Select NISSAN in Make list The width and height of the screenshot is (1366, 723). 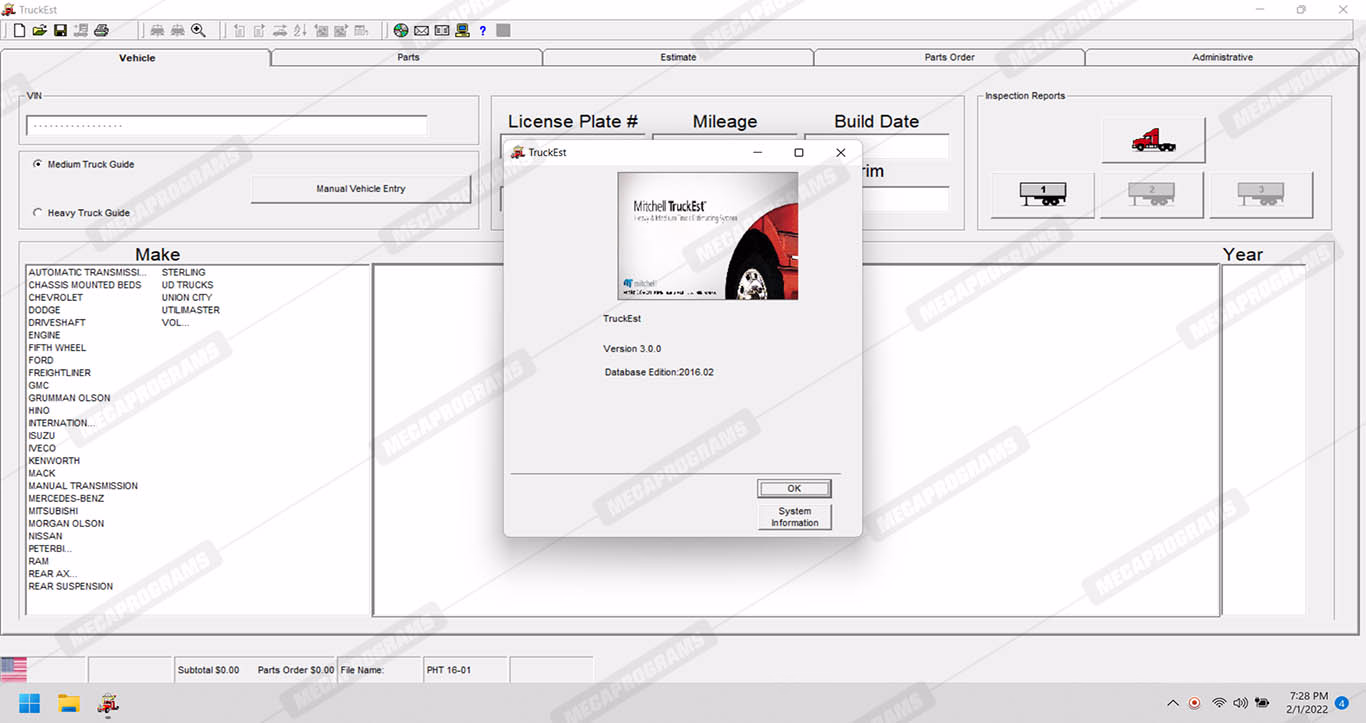45,536
